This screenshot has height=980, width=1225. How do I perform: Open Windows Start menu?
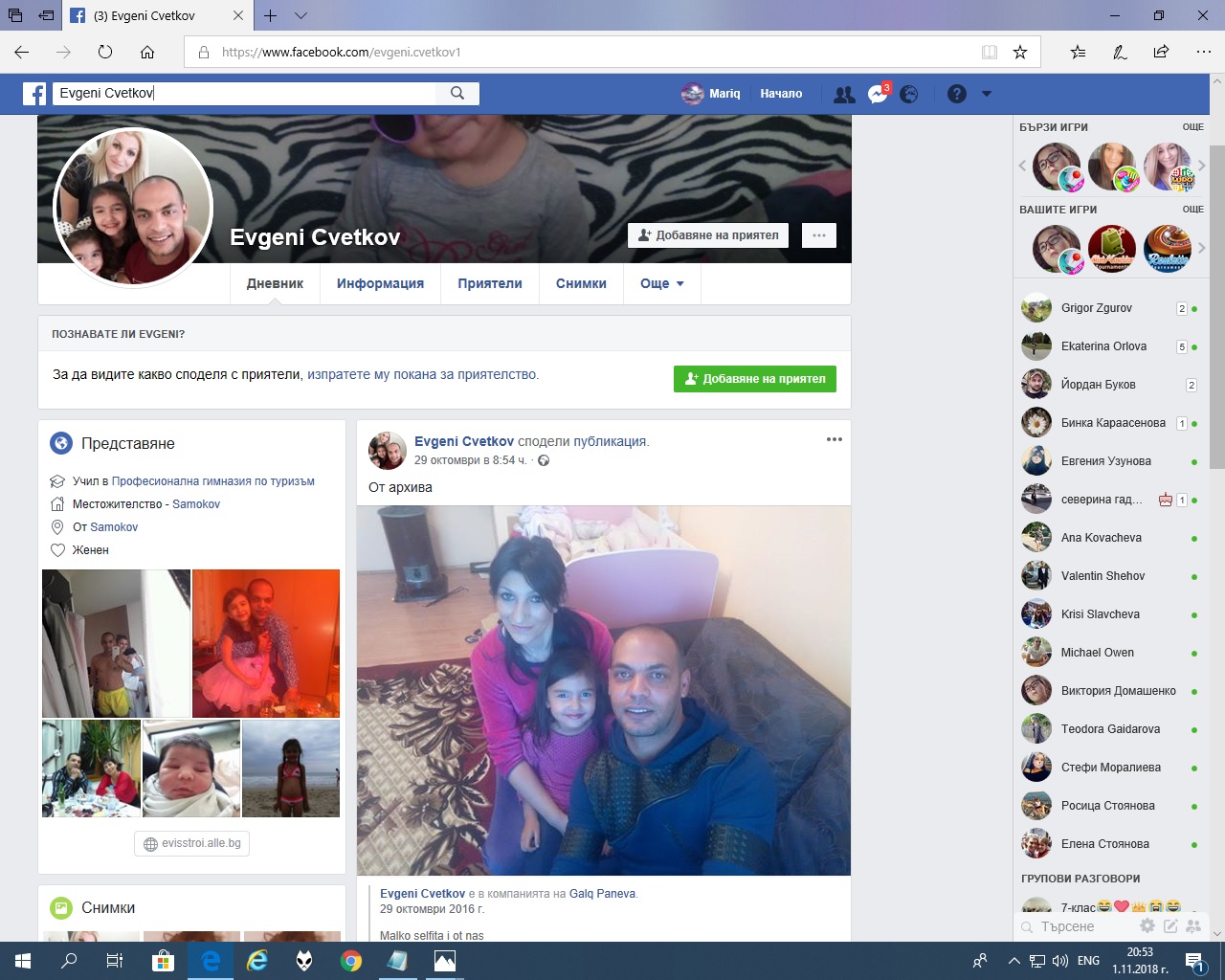(23, 960)
